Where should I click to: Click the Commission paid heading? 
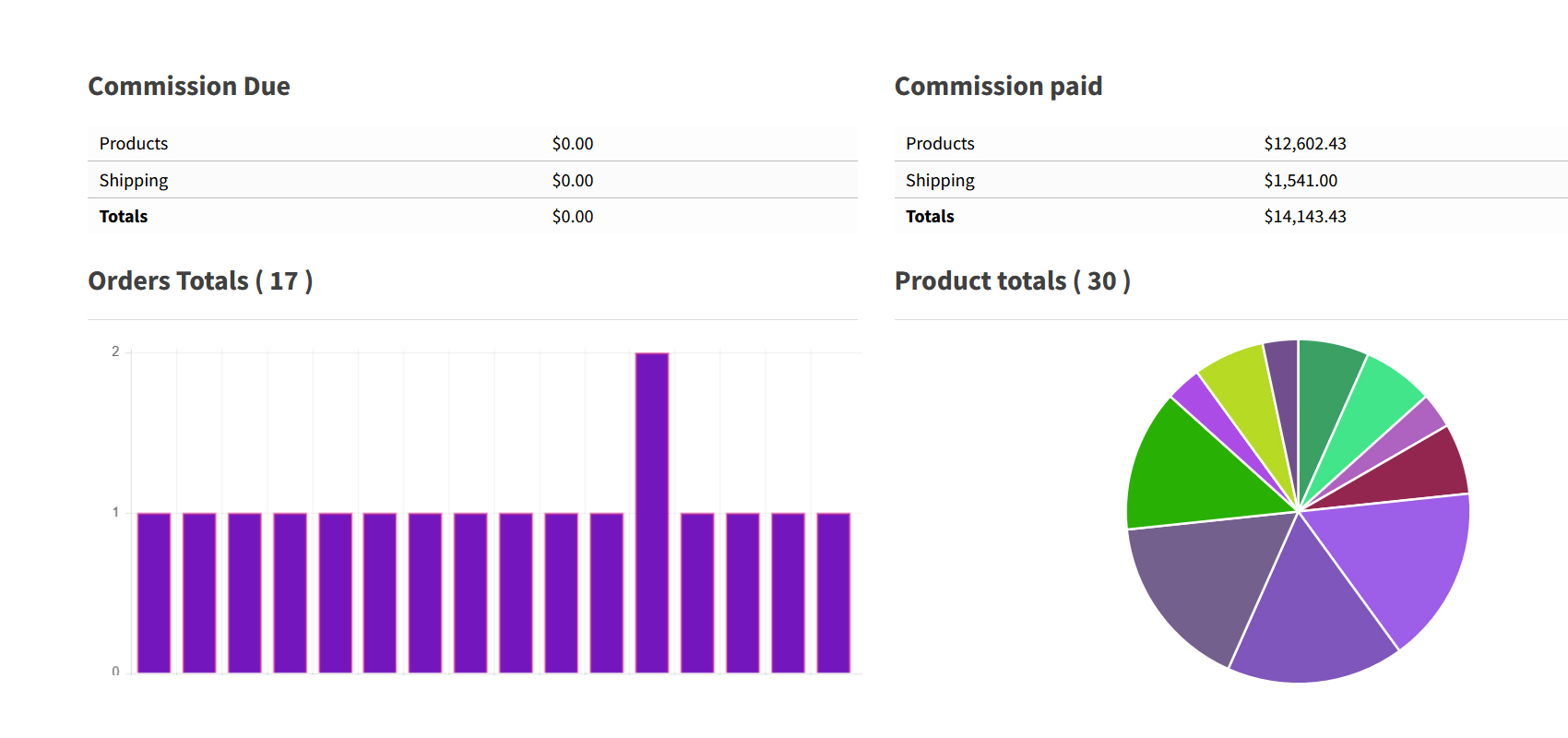pos(998,87)
